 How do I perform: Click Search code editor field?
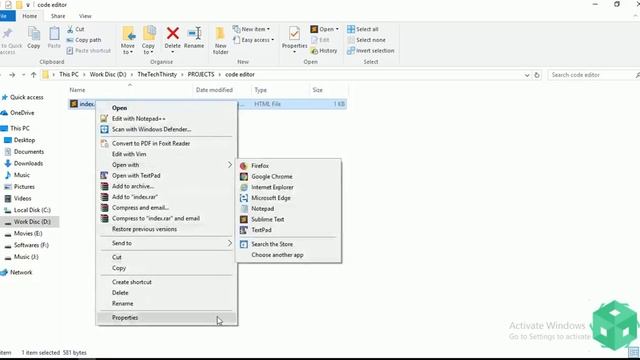593,75
